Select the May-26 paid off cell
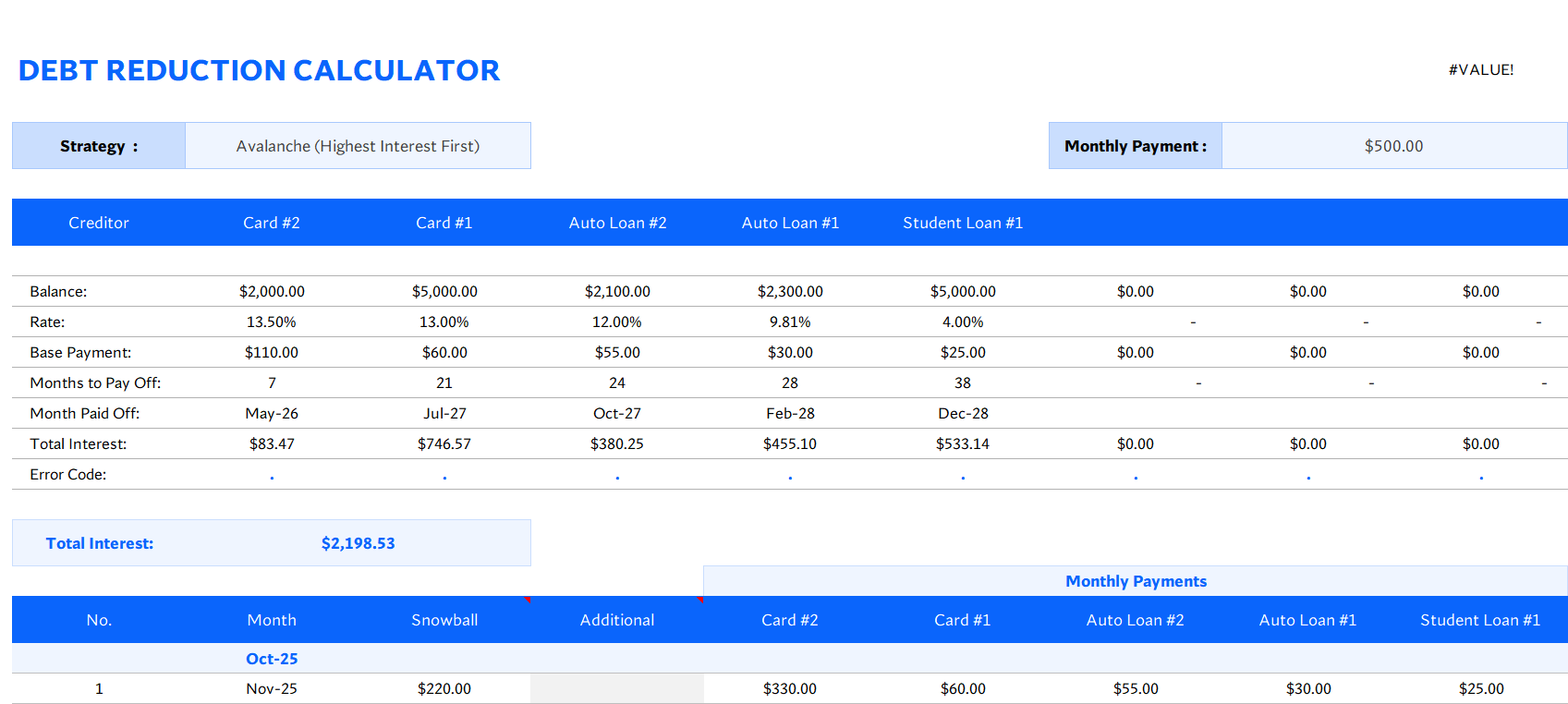Screen dimensions: 1568x704 coord(272,413)
